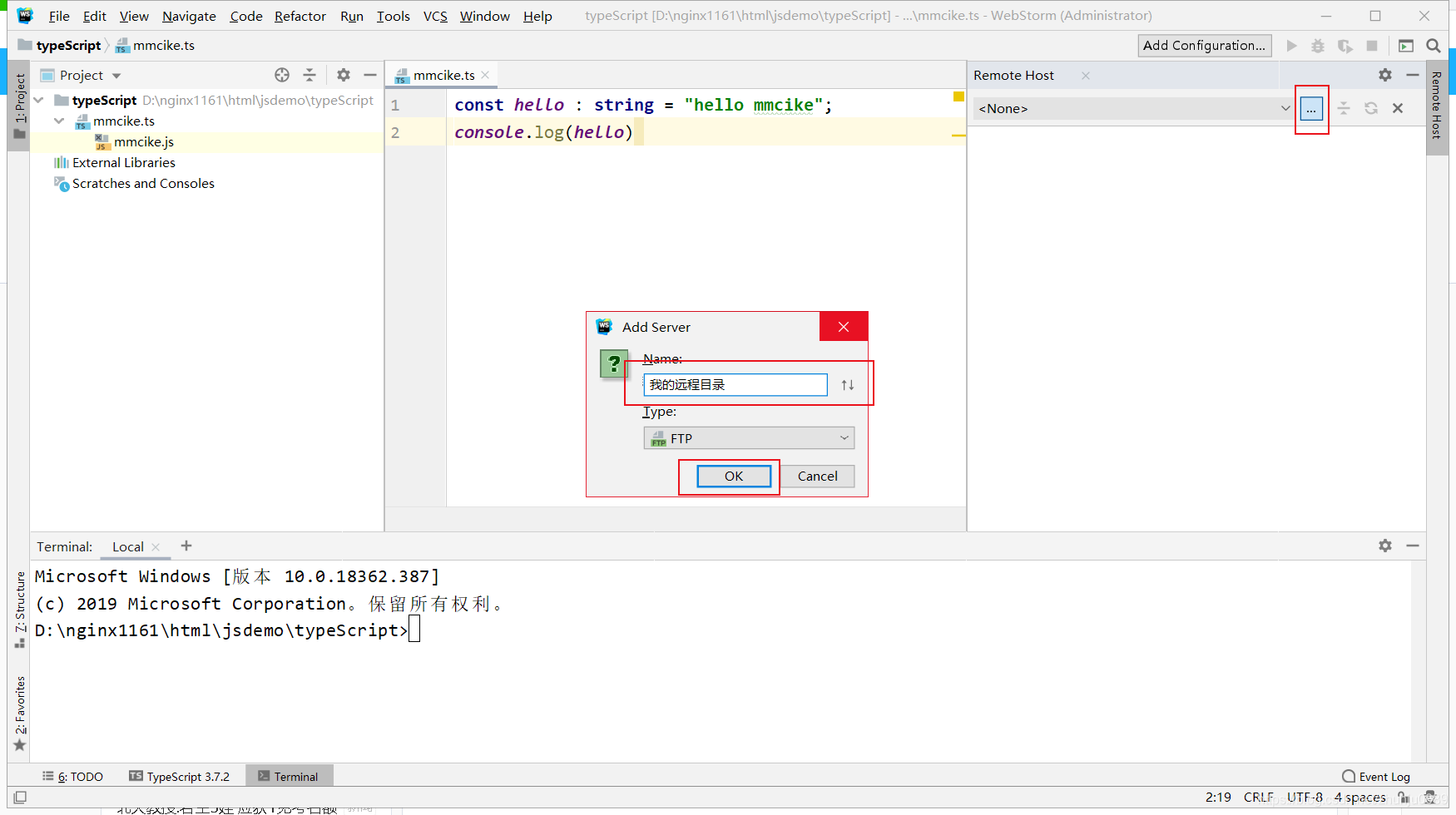This screenshot has height=815, width=1456.
Task: Click the yellow inspection indicator in editor
Action: [958, 96]
